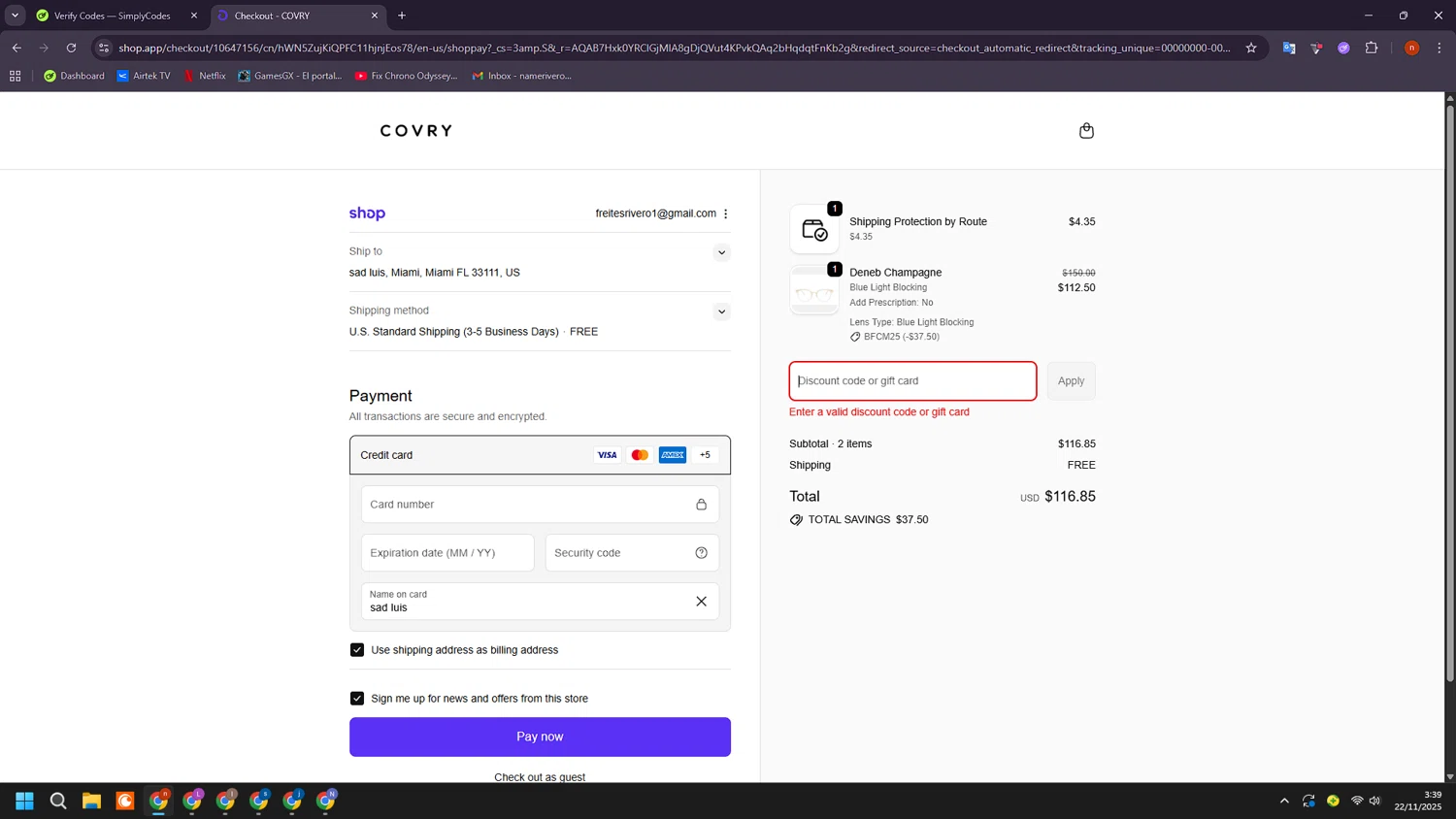Click the Shop pay logo
The width and height of the screenshot is (1456, 819).
[x=367, y=213]
